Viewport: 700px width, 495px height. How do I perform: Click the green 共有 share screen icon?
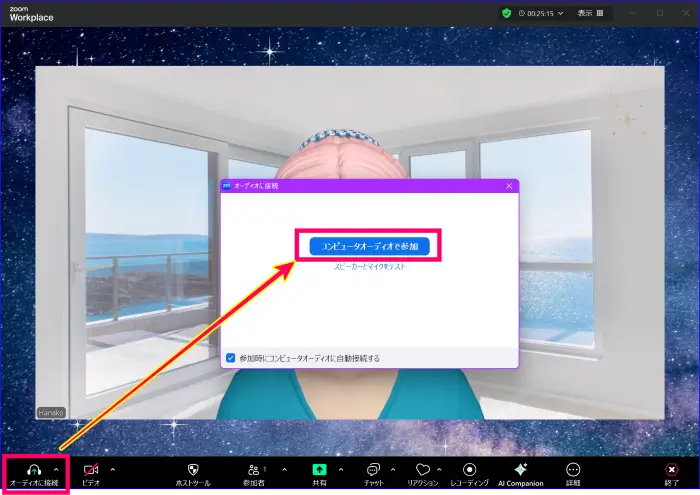[320, 469]
